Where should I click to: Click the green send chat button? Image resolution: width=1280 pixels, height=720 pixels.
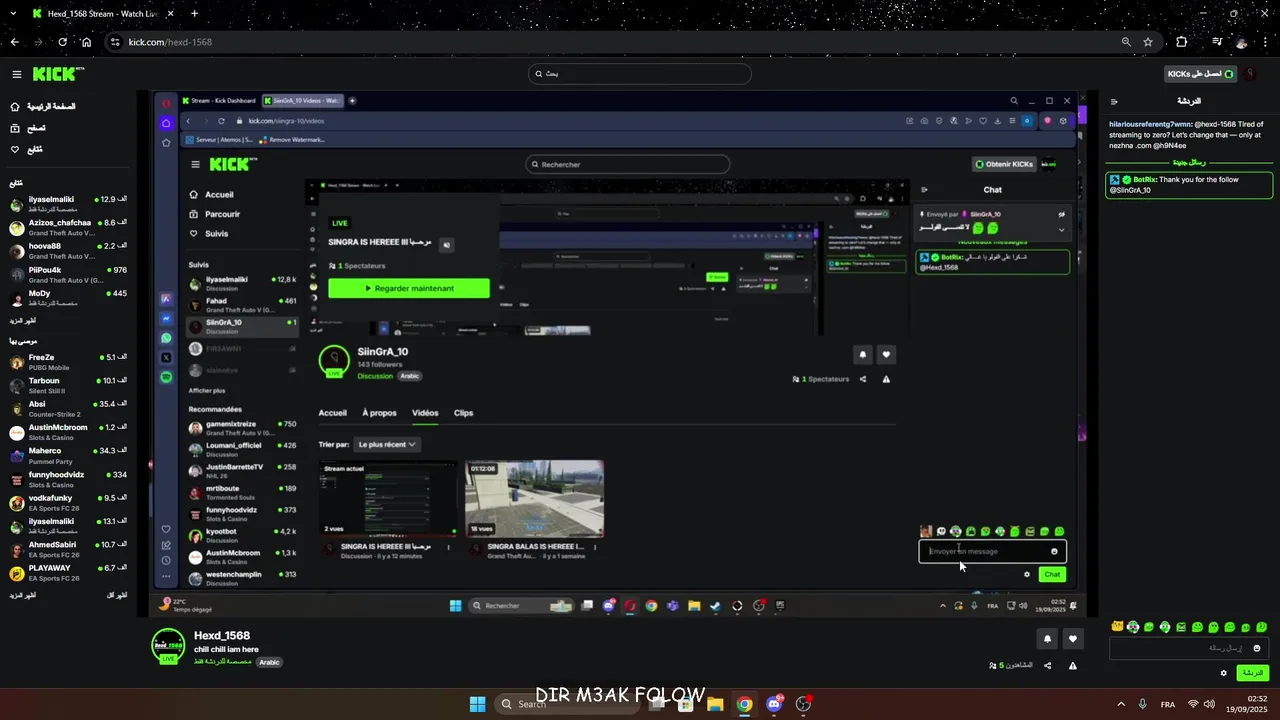tap(1253, 673)
